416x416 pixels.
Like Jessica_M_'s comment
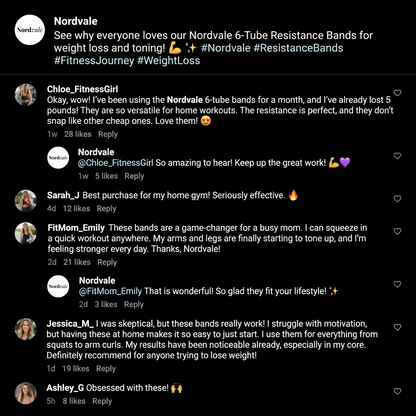(397, 327)
